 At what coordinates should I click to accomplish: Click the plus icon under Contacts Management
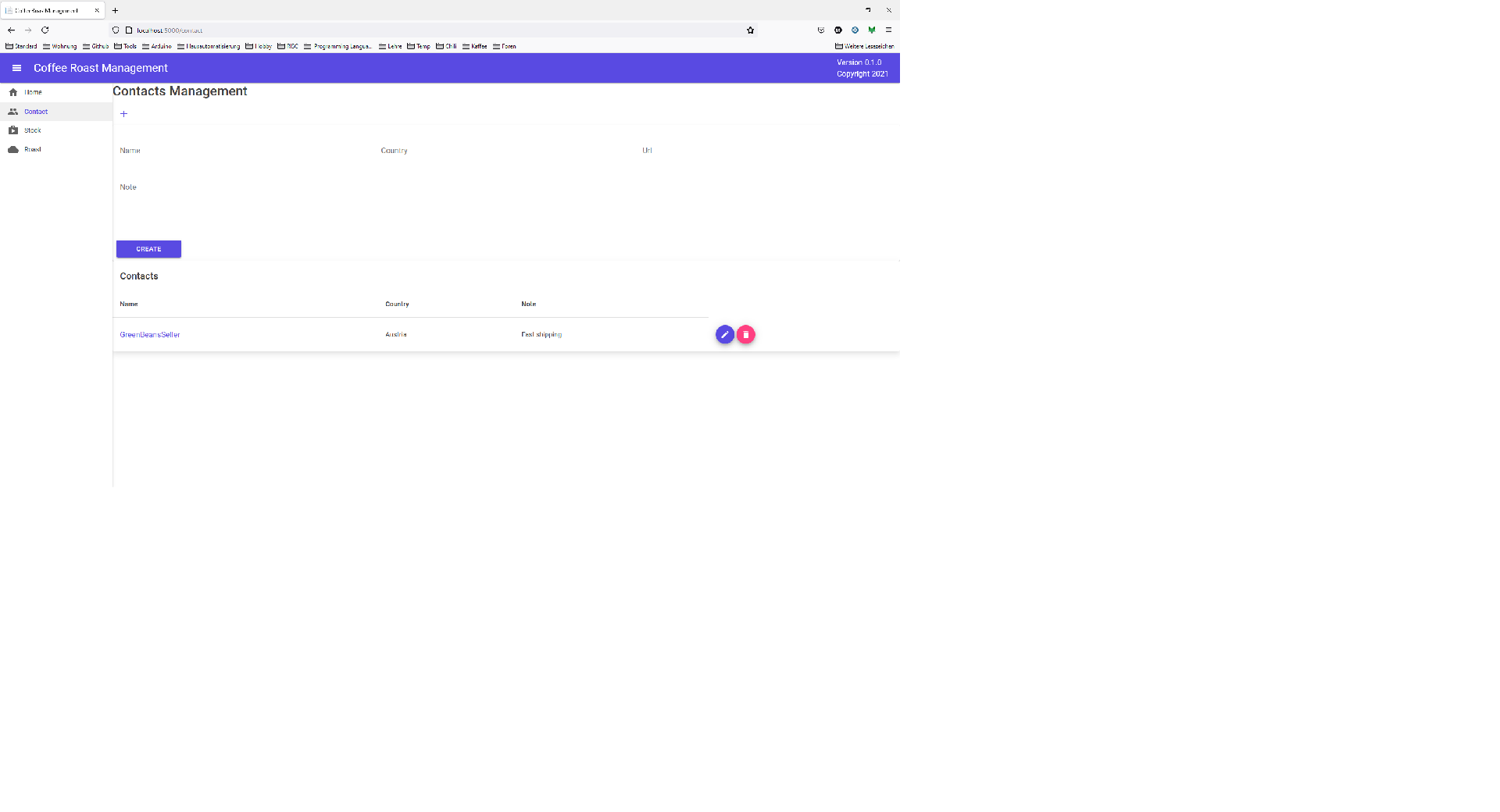(x=123, y=114)
